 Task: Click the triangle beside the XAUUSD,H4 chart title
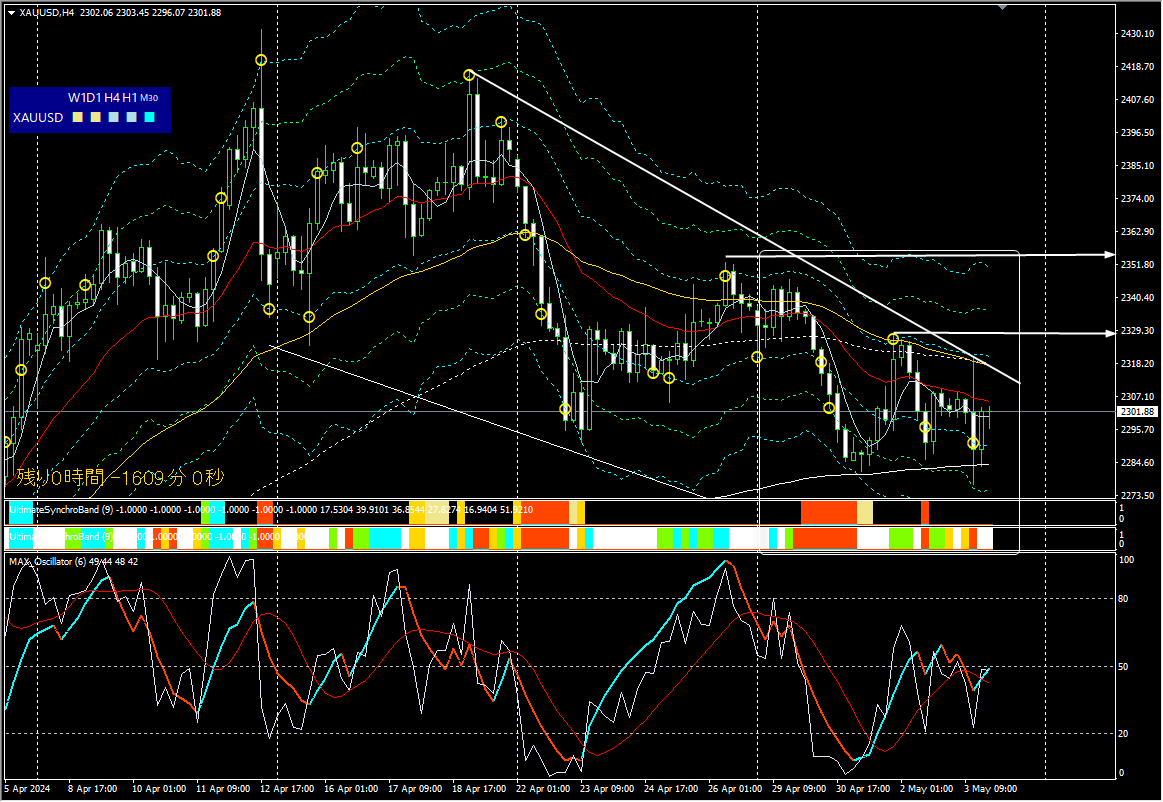11,13
